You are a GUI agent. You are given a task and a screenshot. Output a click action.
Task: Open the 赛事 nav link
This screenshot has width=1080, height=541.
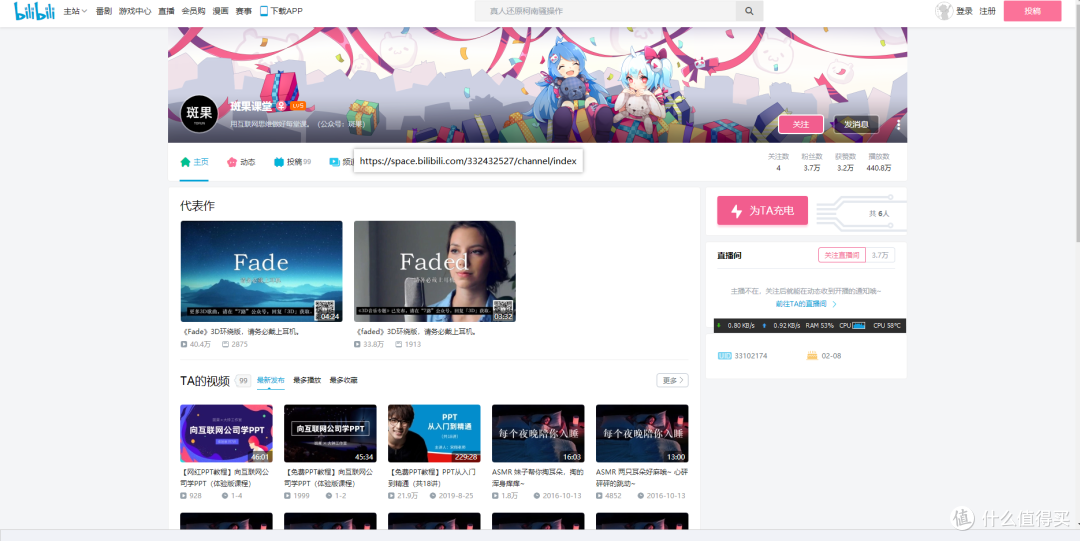click(x=243, y=11)
